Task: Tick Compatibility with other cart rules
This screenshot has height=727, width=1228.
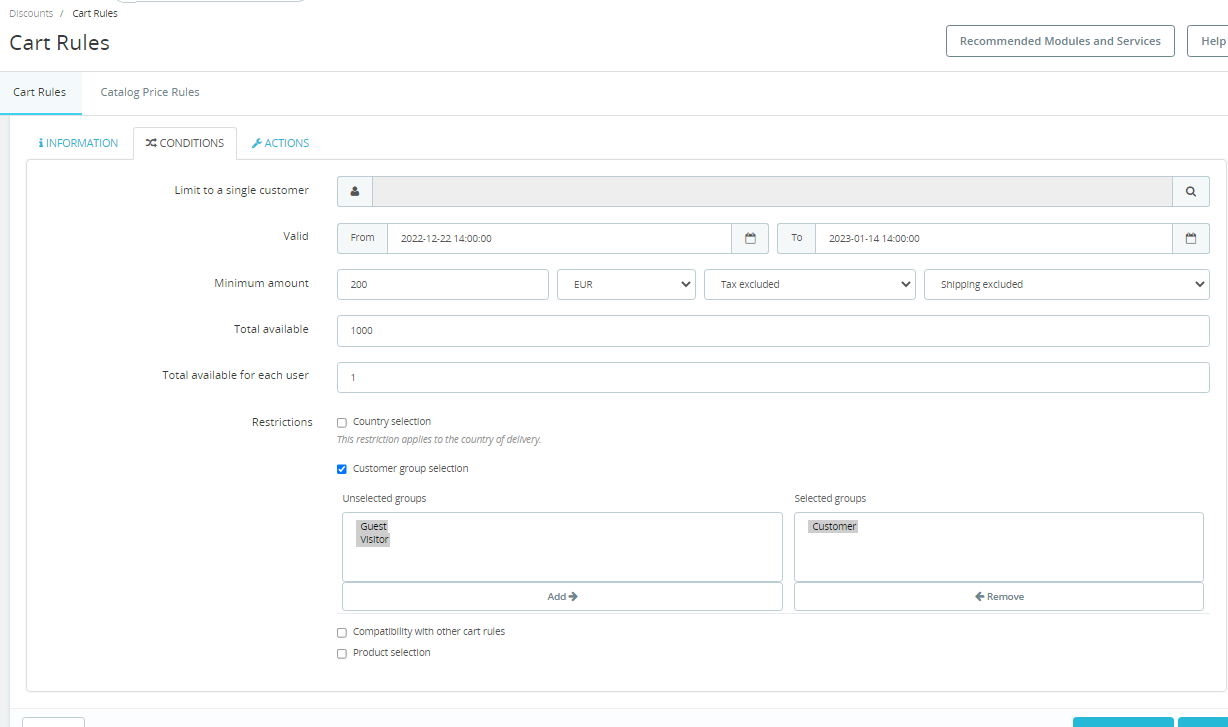Action: pyautogui.click(x=342, y=633)
